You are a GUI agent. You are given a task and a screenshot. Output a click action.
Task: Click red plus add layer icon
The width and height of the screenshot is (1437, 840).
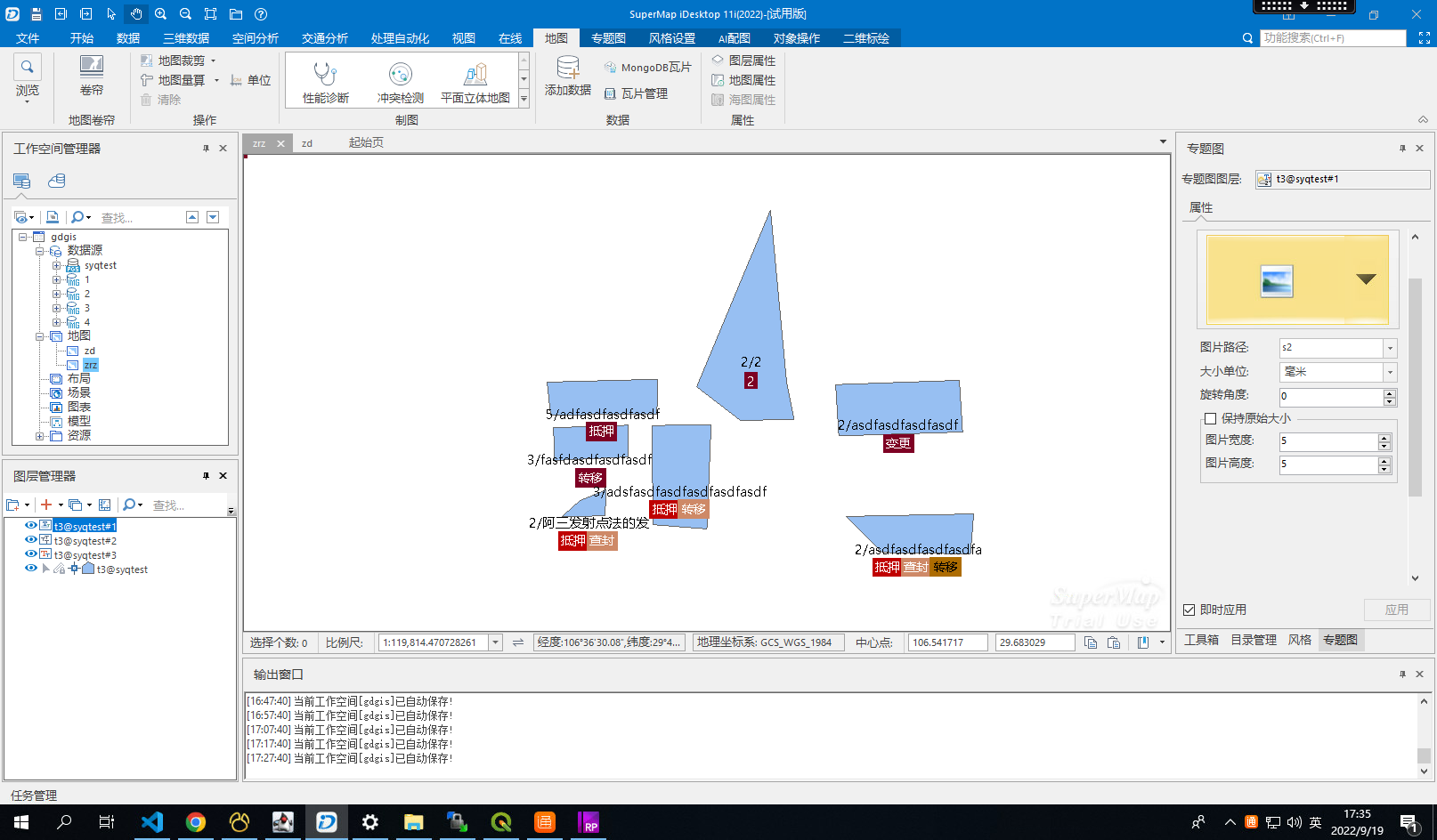pyautogui.click(x=46, y=505)
